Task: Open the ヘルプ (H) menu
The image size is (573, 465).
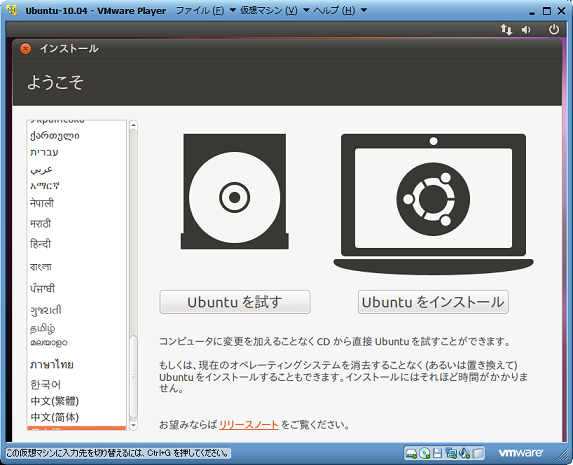Action: pos(334,11)
